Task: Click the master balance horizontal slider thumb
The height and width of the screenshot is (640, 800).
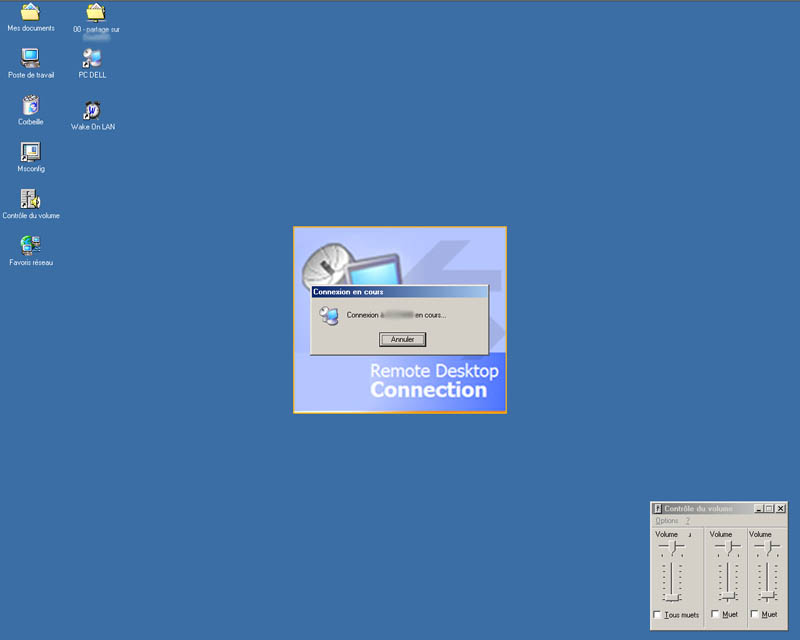Action: tap(672, 548)
